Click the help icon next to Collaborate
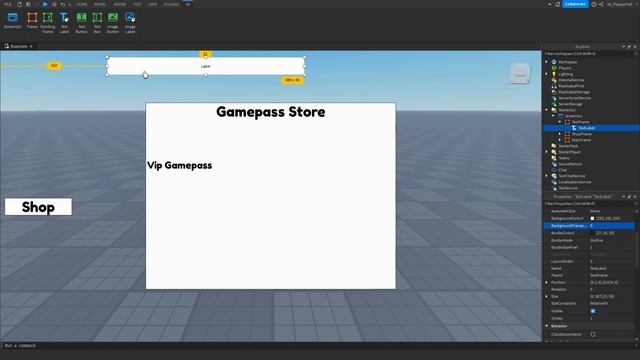This screenshot has height=360, width=640. tap(594, 4)
